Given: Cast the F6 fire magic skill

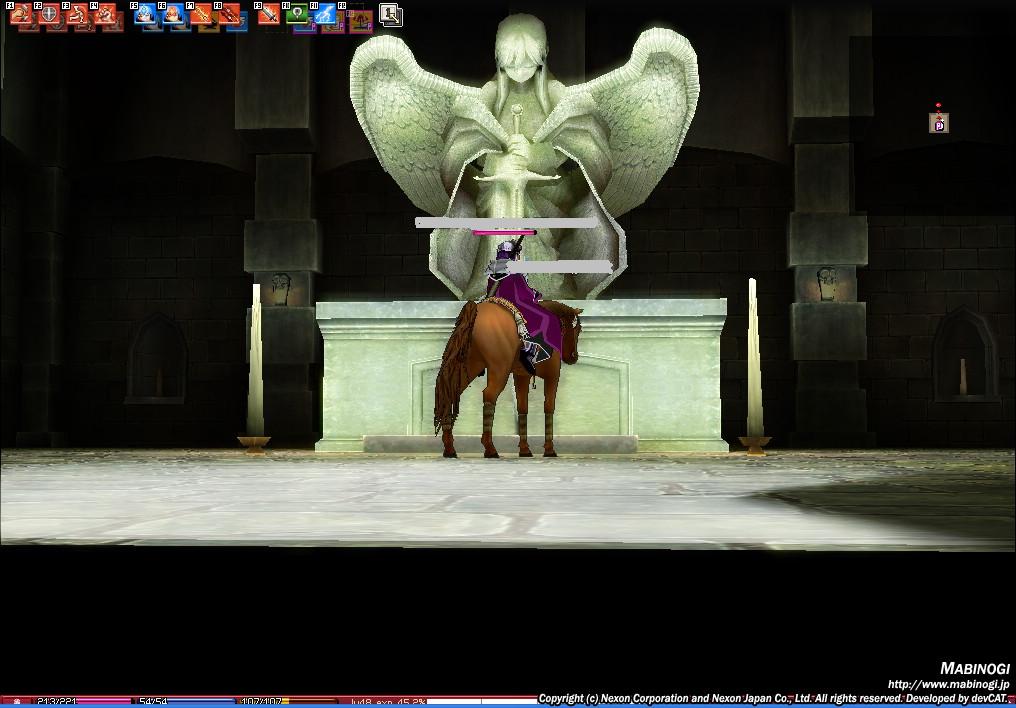Looking at the screenshot, I should click(x=173, y=13).
